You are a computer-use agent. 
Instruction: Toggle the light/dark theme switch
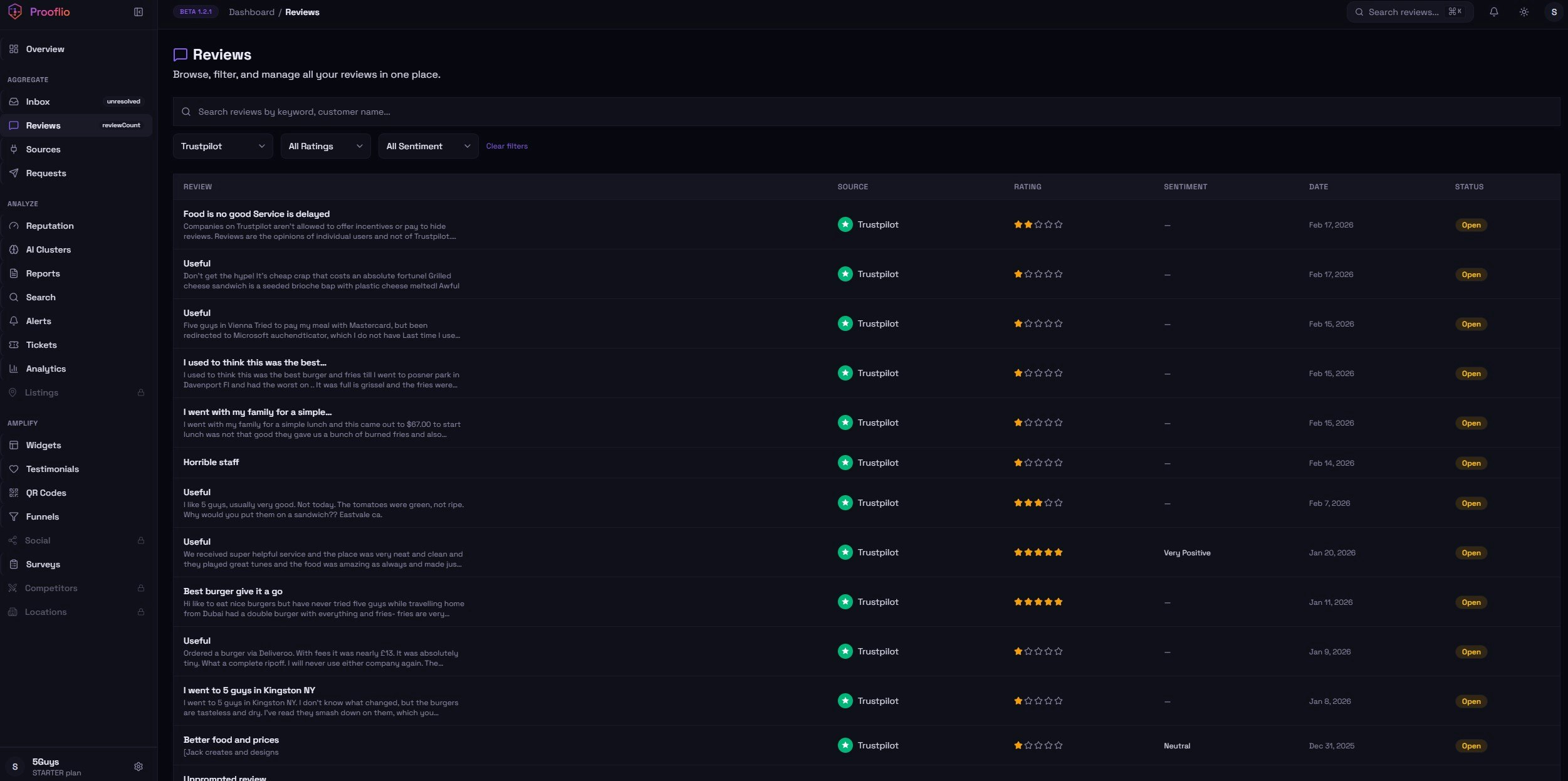point(1524,12)
